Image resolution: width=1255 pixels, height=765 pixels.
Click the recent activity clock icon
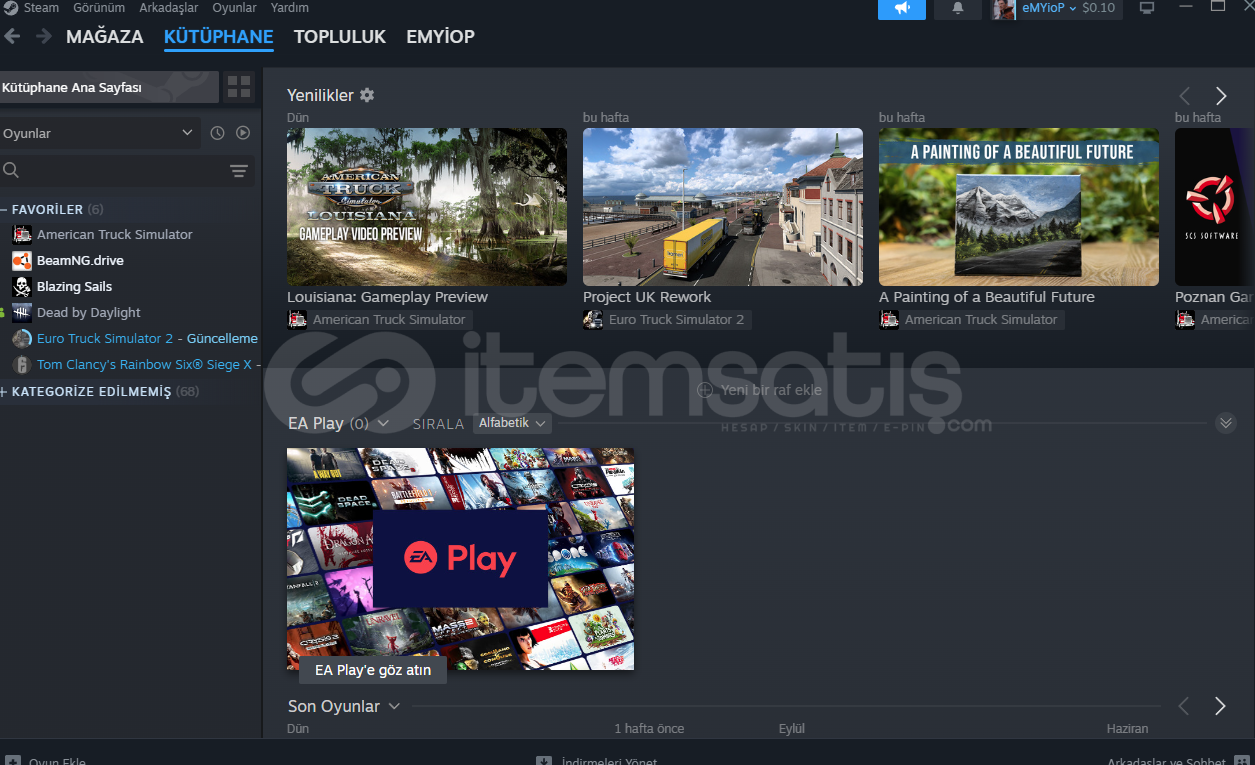(217, 133)
